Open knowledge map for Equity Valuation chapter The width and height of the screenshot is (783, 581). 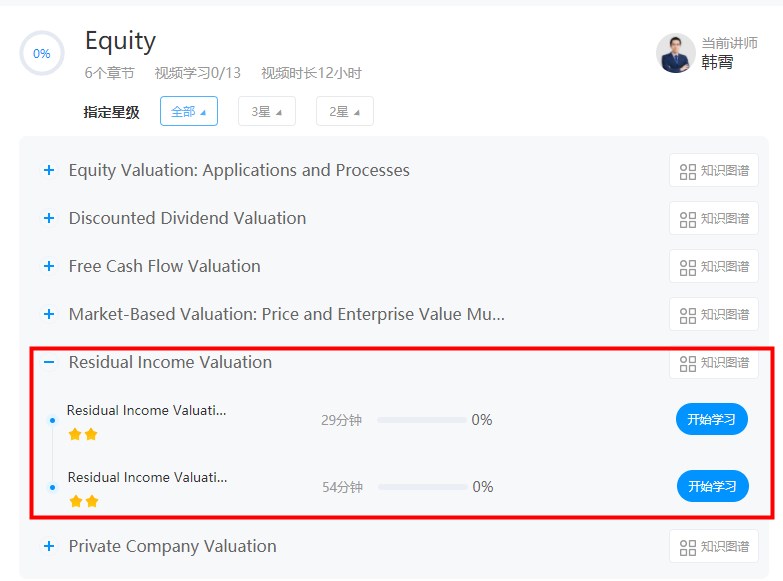pyautogui.click(x=713, y=171)
